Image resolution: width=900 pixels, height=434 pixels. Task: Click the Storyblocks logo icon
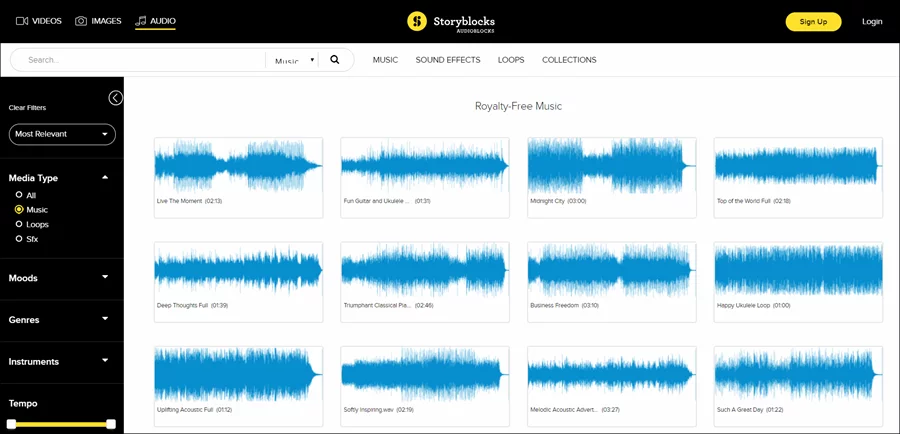click(417, 21)
